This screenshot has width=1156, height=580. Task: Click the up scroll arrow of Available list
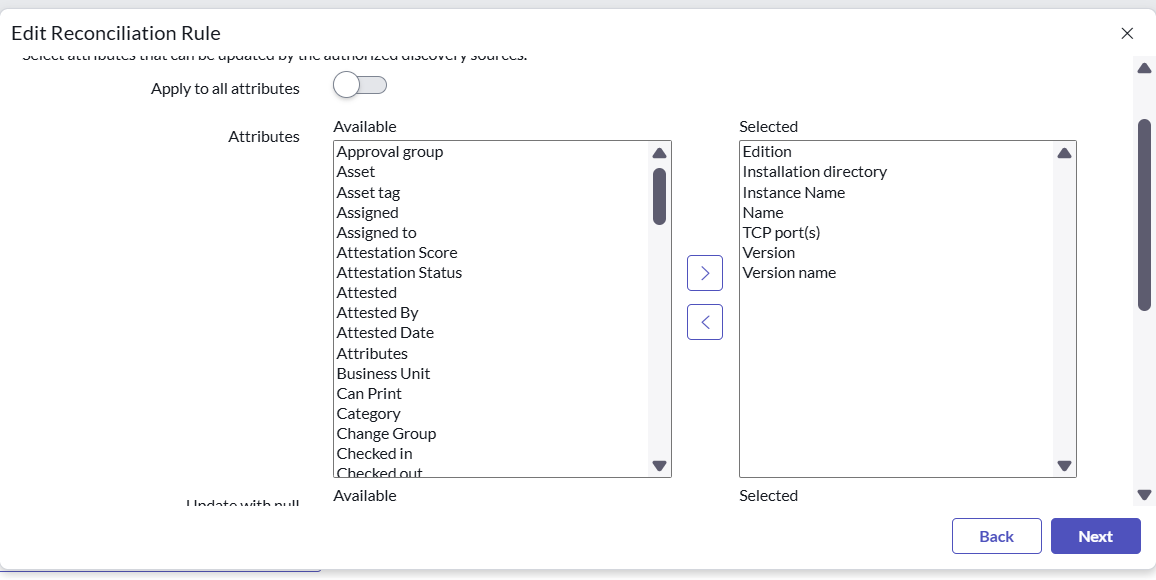click(x=659, y=151)
